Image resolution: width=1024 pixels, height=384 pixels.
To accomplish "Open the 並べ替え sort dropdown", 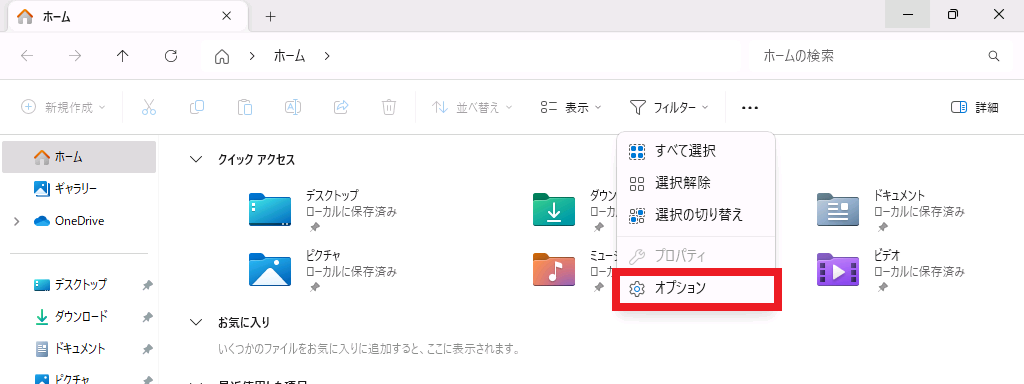I will (x=472, y=108).
